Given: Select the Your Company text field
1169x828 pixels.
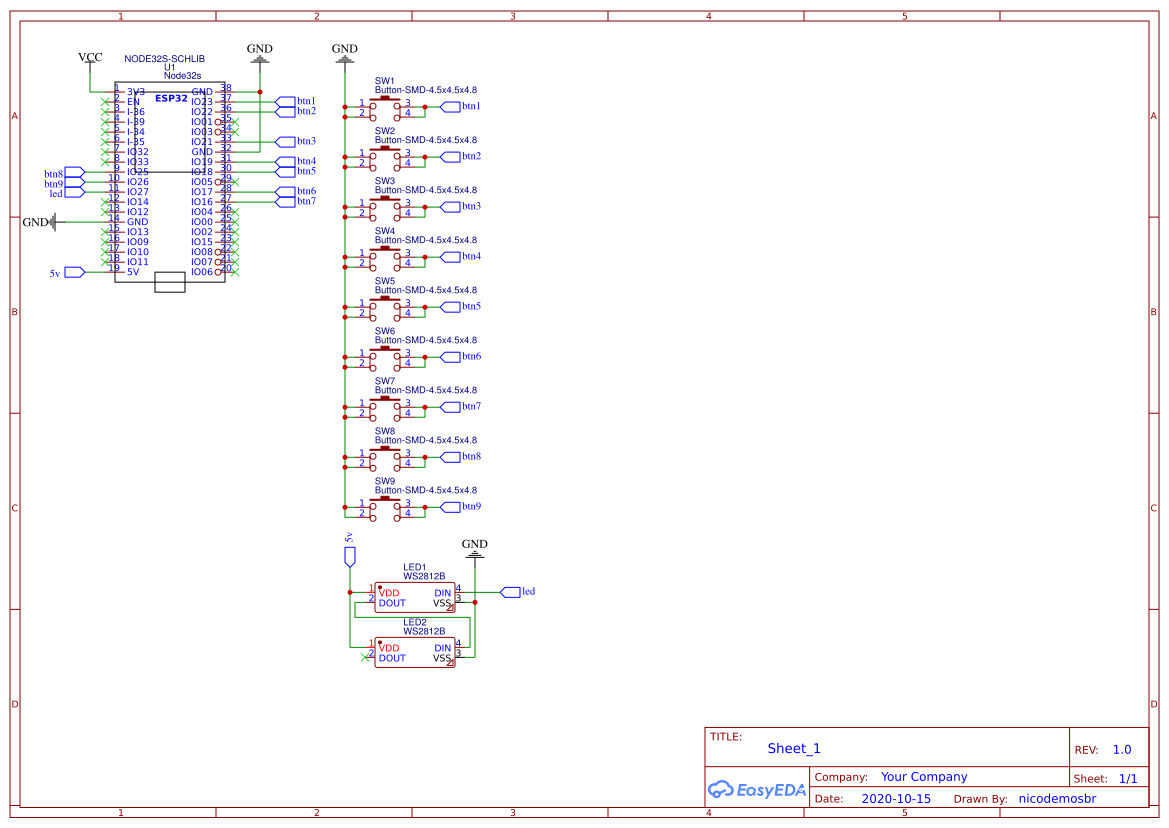Looking at the screenshot, I should 924,777.
